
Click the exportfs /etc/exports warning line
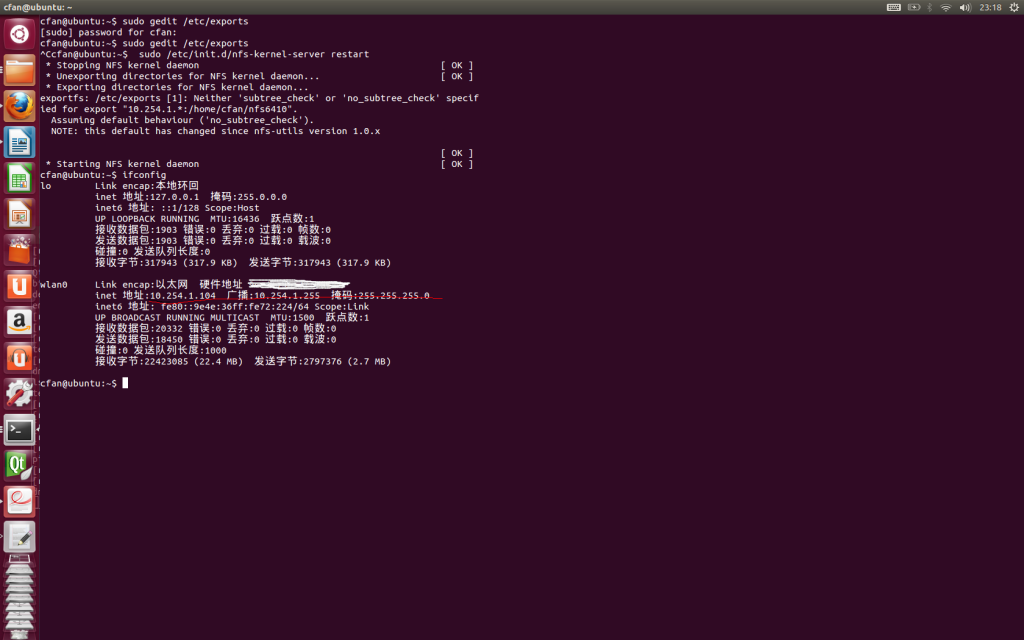(x=259, y=98)
